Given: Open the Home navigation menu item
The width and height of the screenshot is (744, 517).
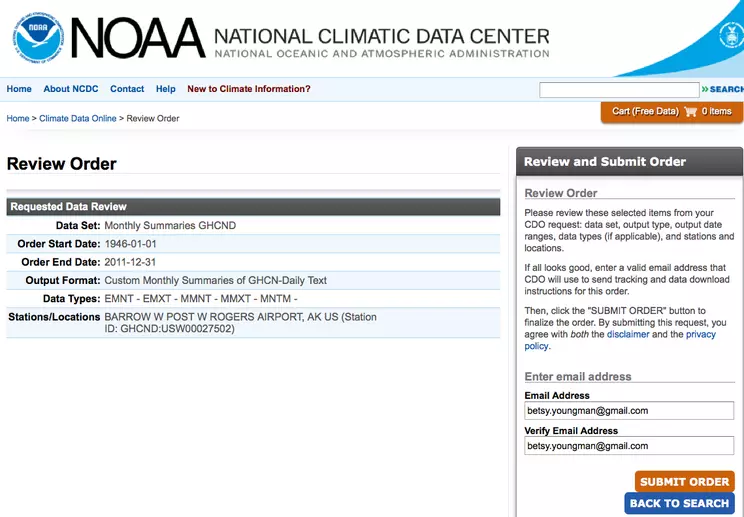Looking at the screenshot, I should [x=19, y=89].
